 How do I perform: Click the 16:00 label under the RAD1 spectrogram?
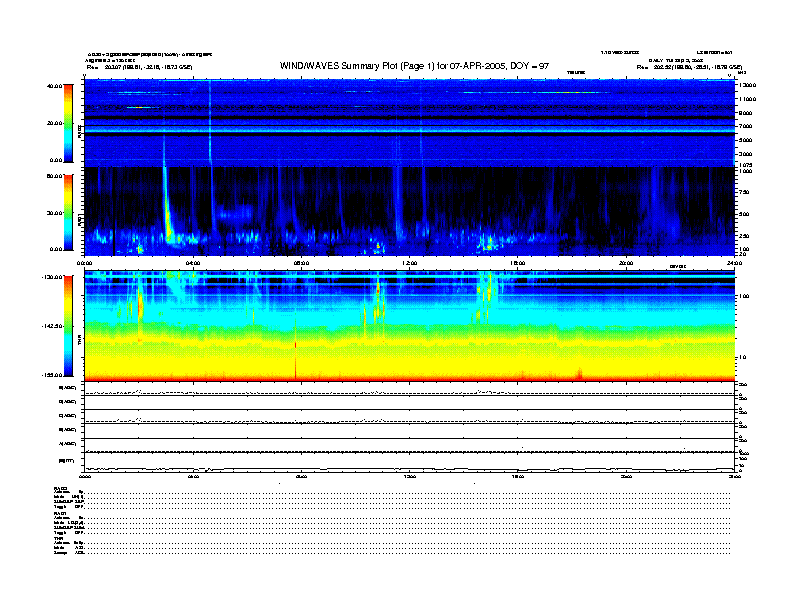point(518,263)
